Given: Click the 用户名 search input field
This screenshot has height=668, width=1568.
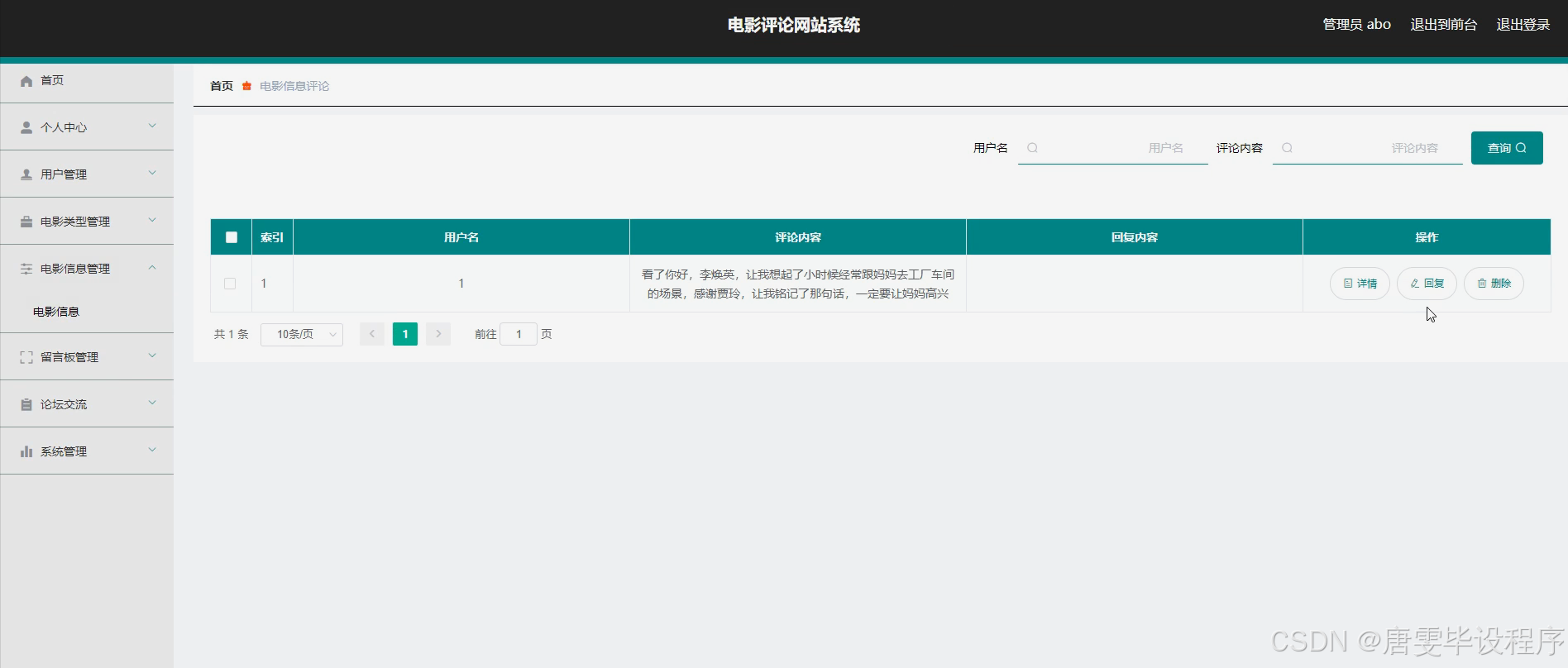Looking at the screenshot, I should click(x=1113, y=148).
